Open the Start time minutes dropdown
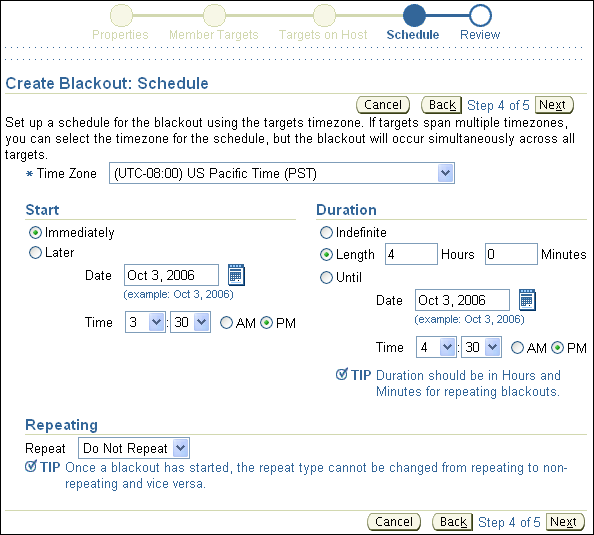This screenshot has height=535, width=594. pos(191,322)
